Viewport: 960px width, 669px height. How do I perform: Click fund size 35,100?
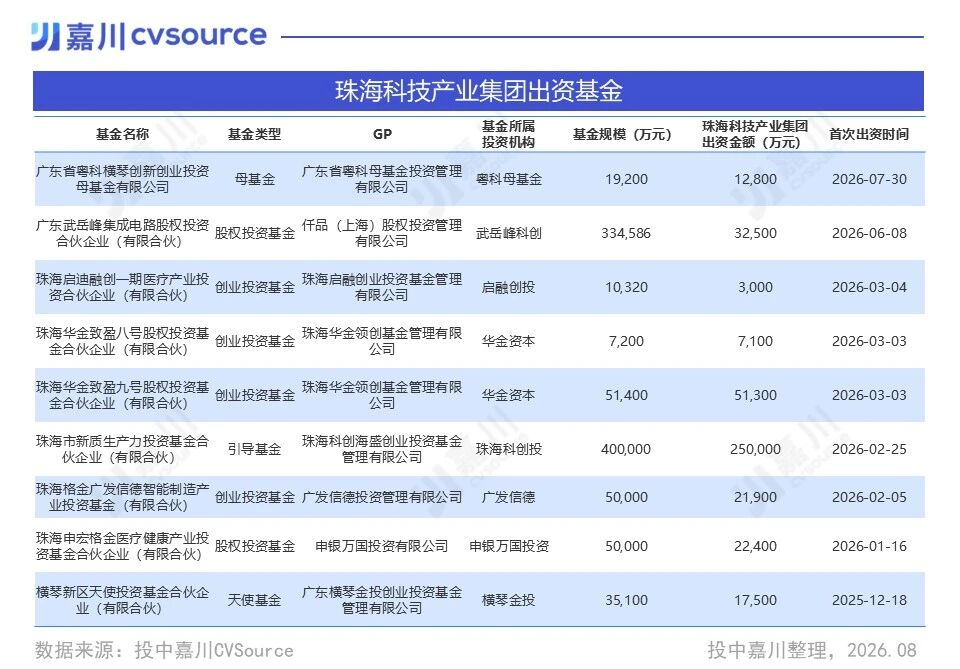[626, 600]
